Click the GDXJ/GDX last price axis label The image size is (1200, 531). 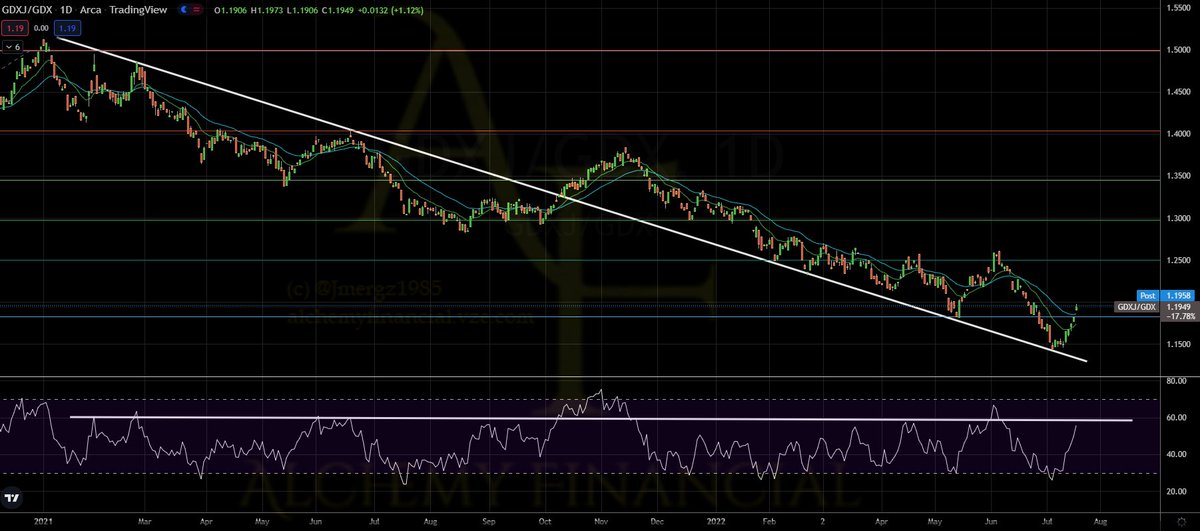(x=1136, y=309)
